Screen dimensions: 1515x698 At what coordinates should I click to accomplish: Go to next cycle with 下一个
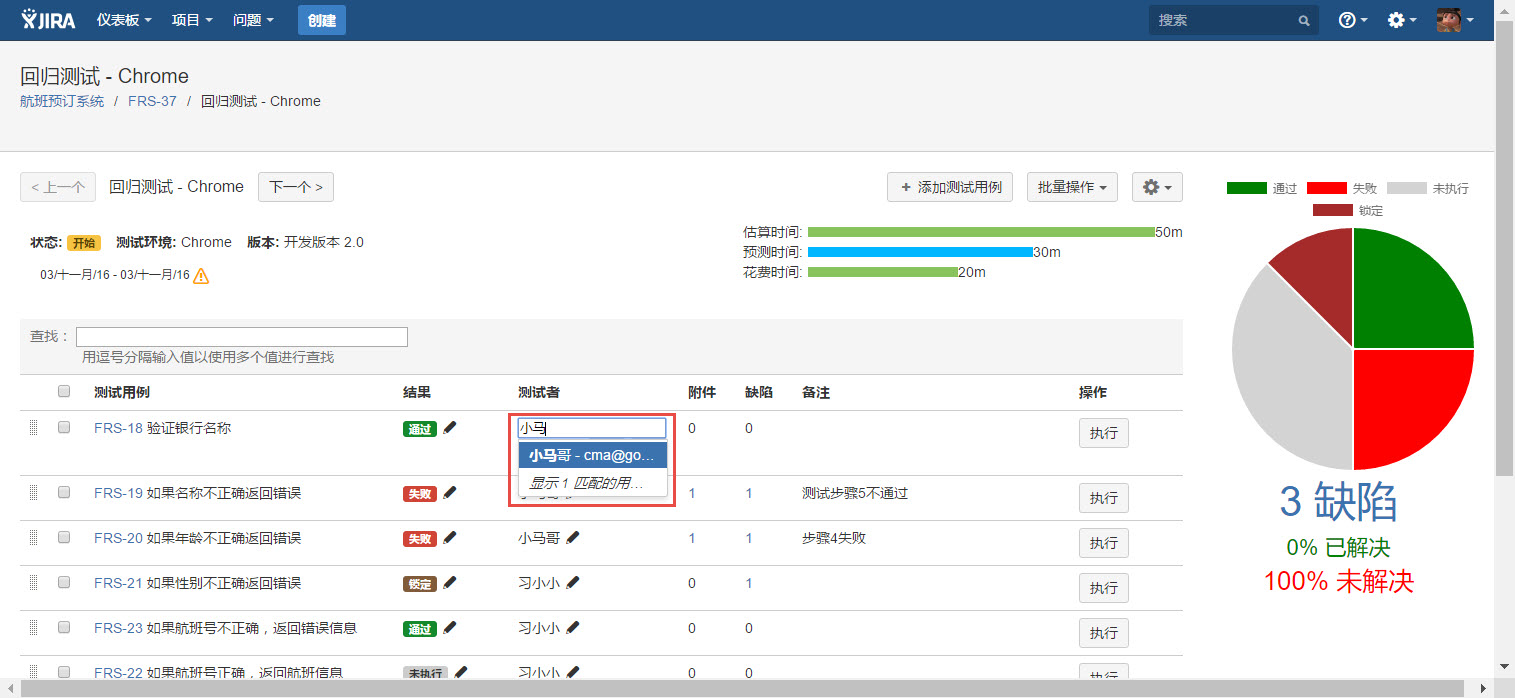click(x=296, y=187)
